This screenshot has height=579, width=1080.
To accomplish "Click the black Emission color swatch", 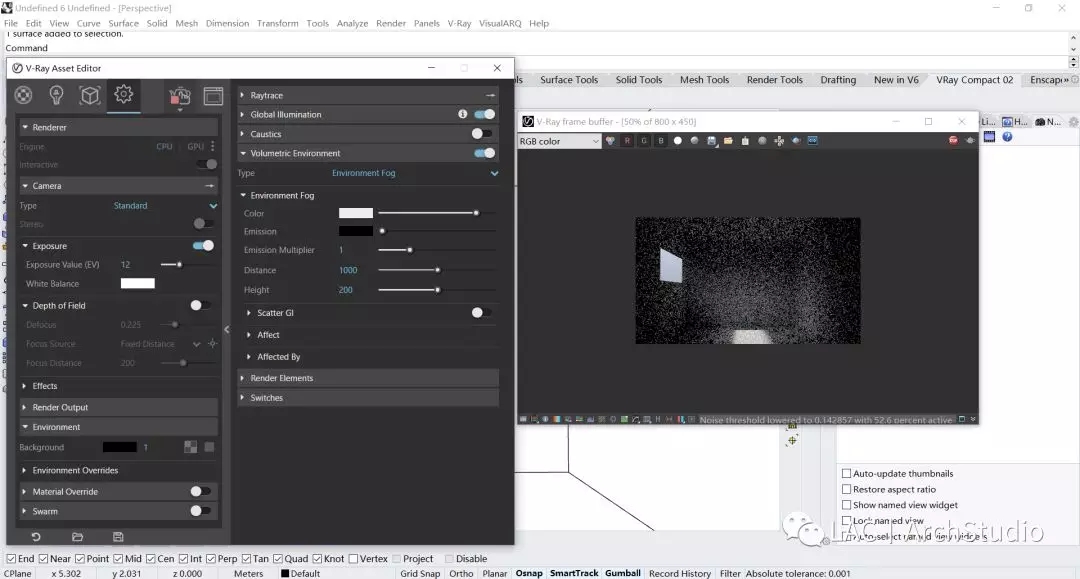I will [x=355, y=231].
